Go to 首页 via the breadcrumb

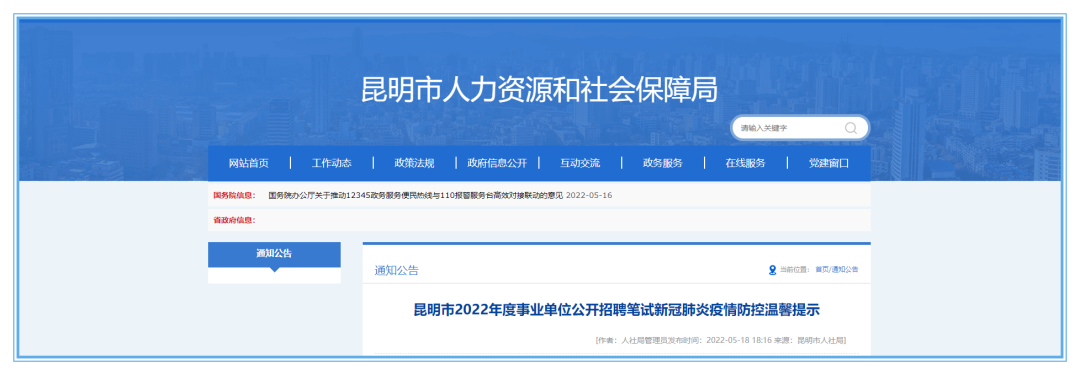822,270
